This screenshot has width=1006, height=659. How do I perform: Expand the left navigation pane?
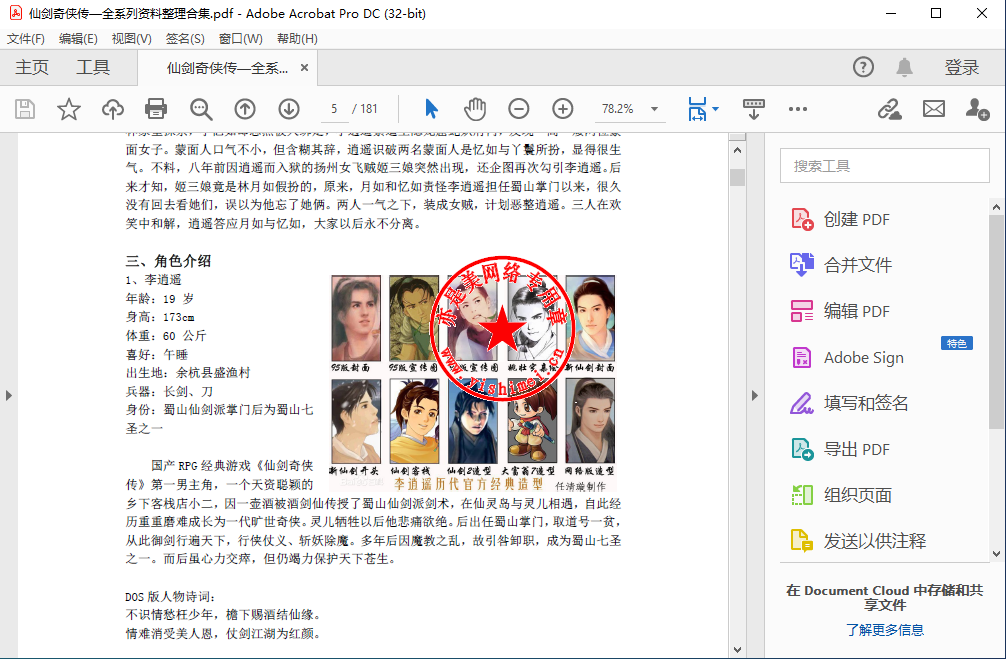point(8,395)
